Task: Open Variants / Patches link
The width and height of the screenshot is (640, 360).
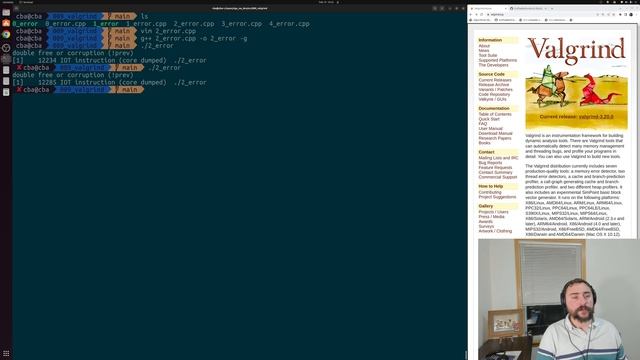Action: click(x=496, y=90)
